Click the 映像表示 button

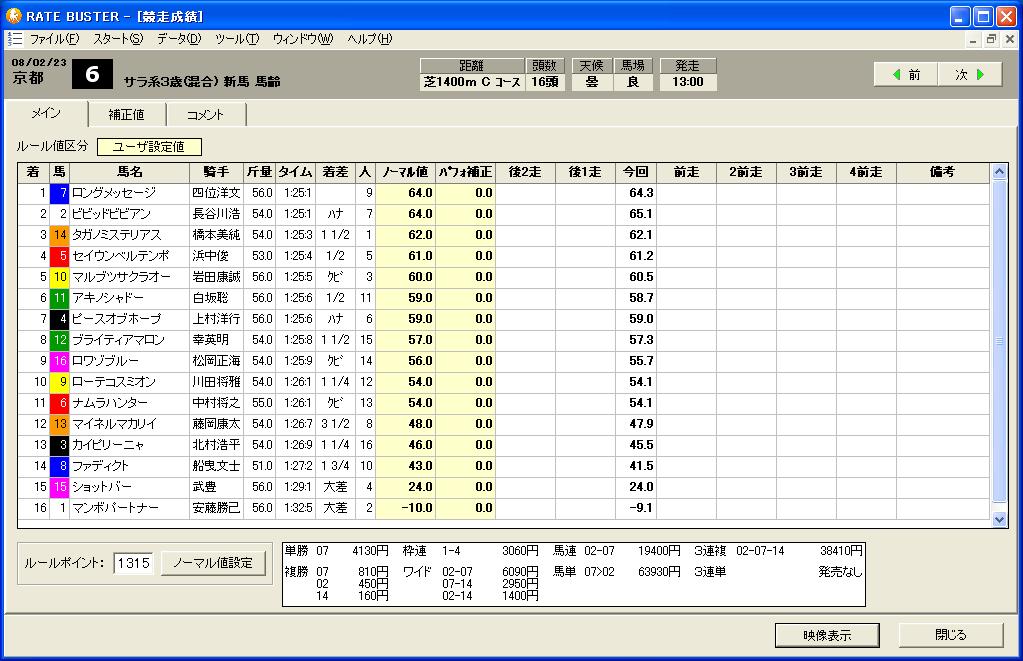(827, 635)
